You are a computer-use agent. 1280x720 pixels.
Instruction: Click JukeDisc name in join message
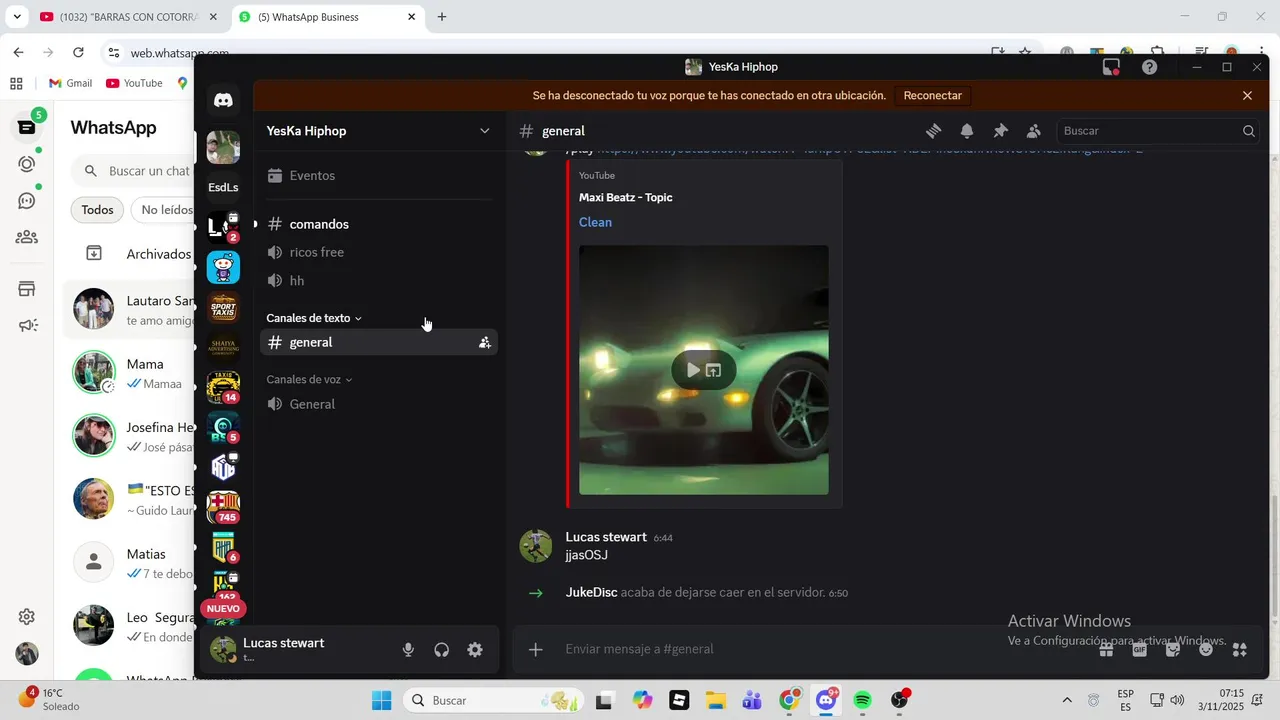591,592
